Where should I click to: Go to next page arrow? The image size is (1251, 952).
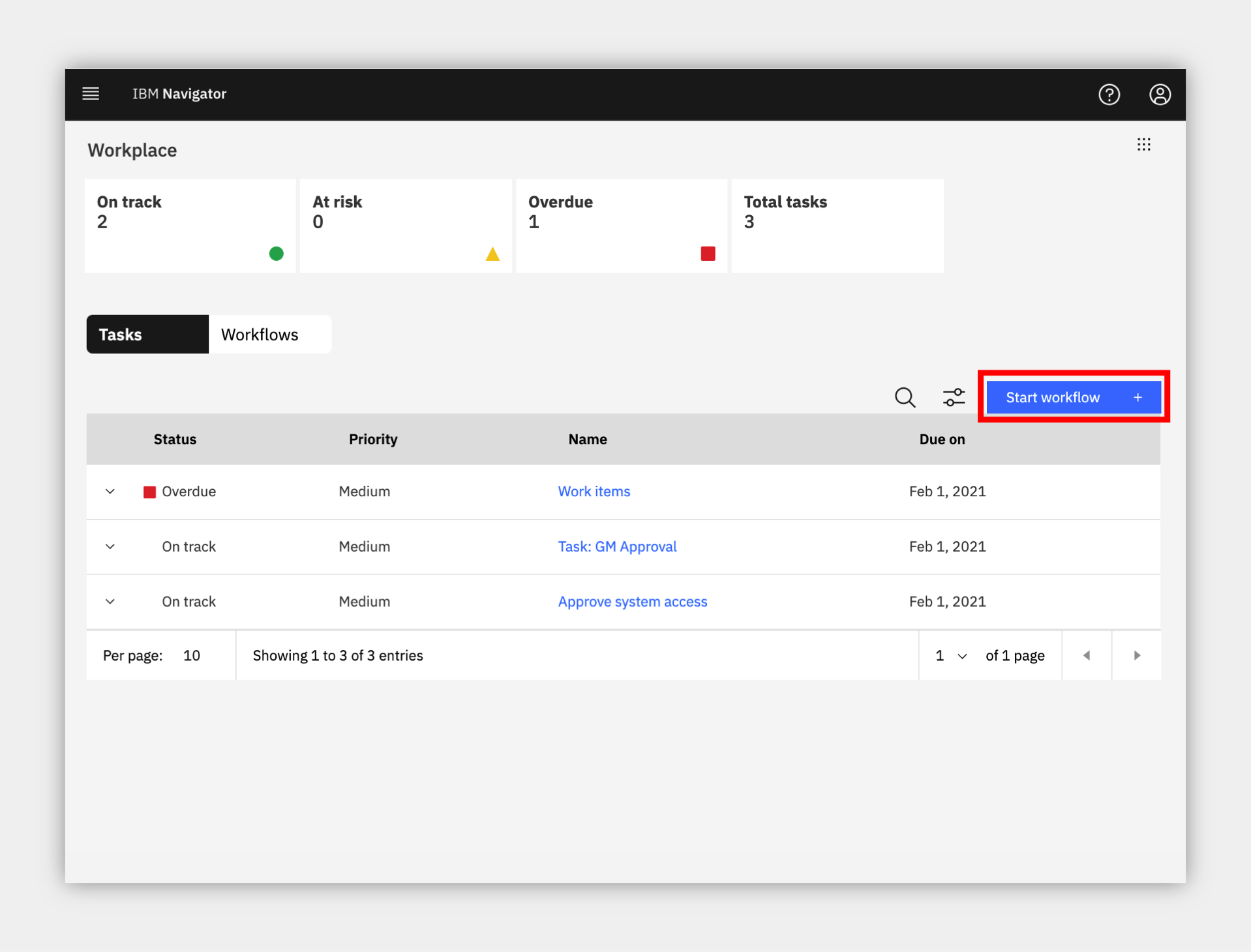[1137, 655]
